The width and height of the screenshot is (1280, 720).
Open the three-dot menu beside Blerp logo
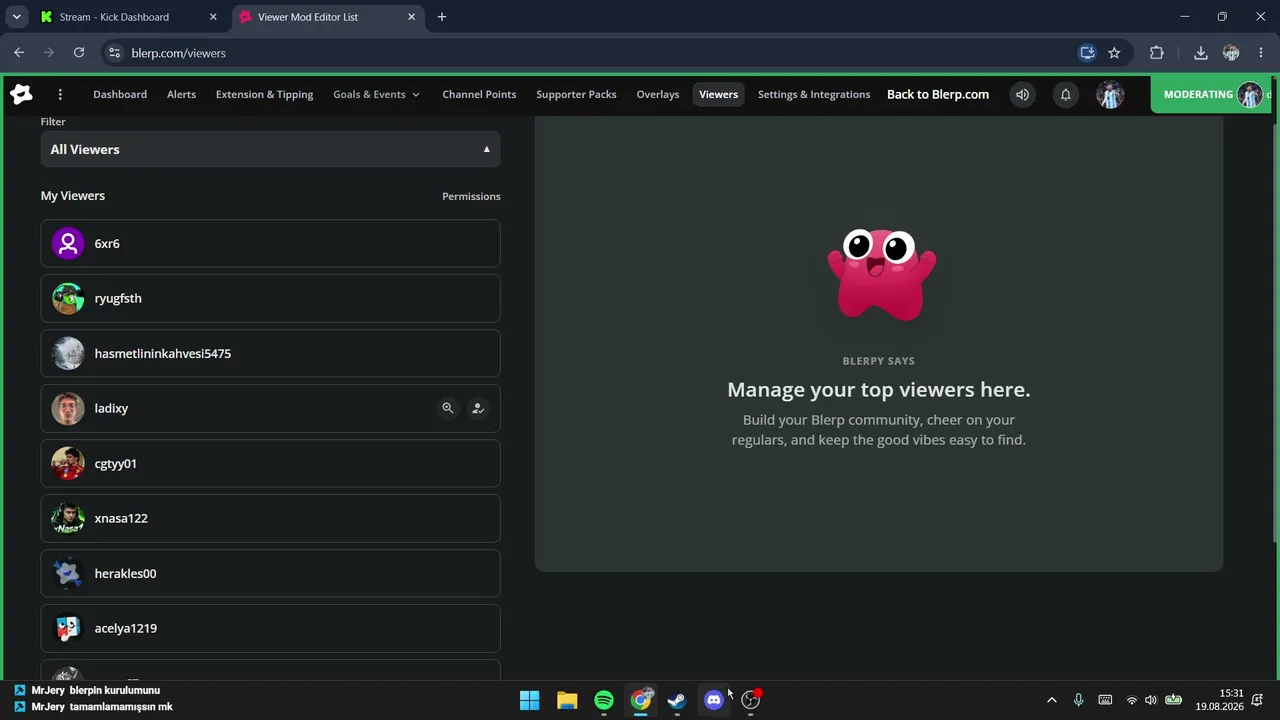point(60,94)
